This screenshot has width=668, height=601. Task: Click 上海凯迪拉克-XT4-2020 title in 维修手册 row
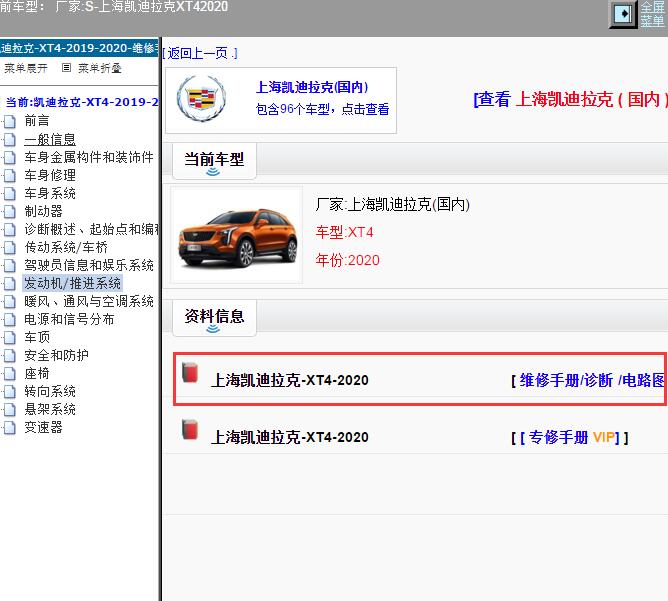click(290, 380)
